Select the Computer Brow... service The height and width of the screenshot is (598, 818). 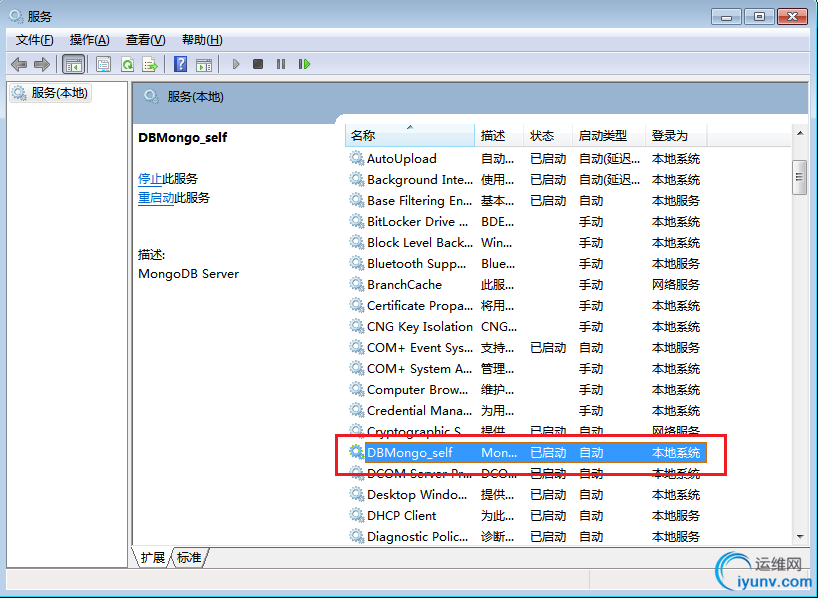tap(527, 389)
